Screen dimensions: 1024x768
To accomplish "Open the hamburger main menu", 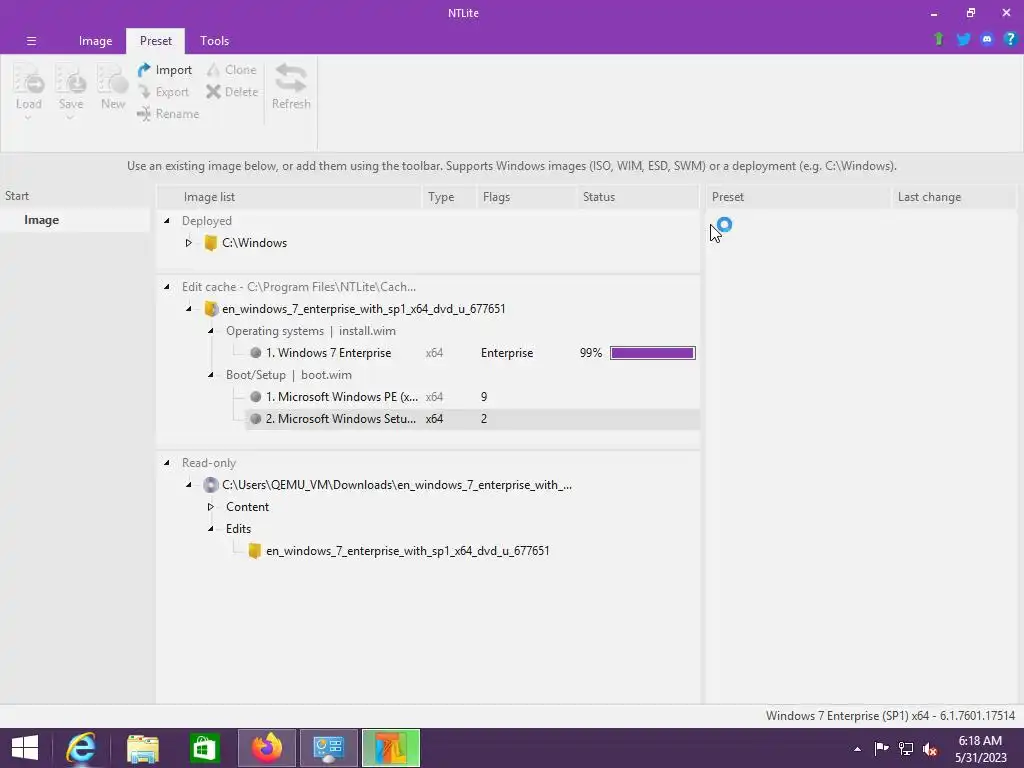I will tap(31, 40).
